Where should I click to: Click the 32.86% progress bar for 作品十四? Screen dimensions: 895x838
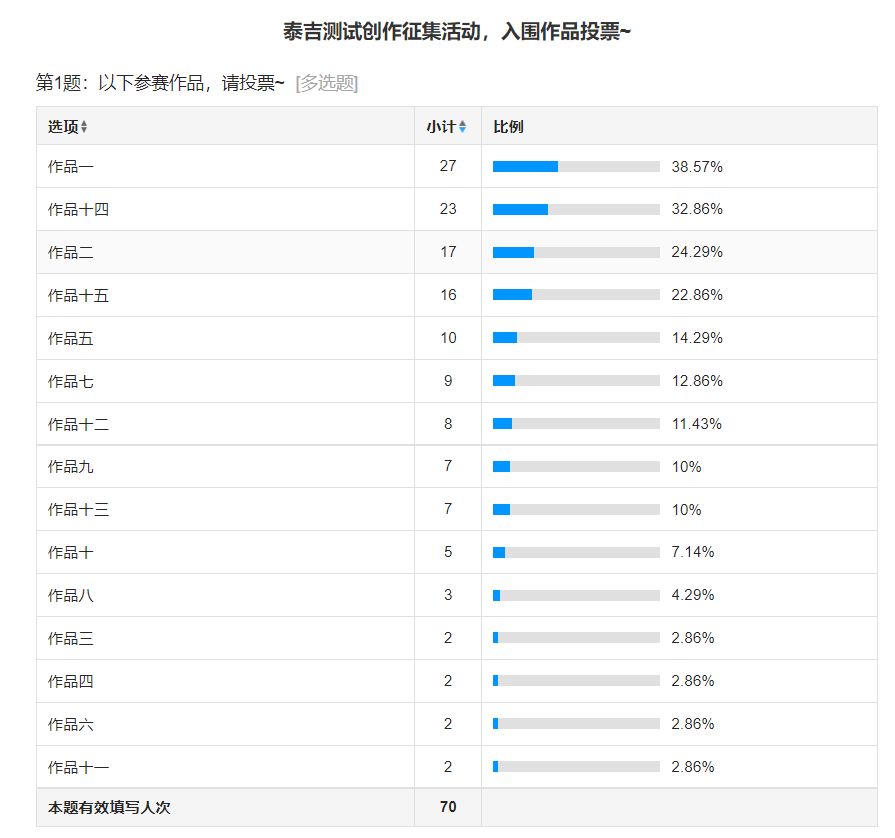pos(576,210)
